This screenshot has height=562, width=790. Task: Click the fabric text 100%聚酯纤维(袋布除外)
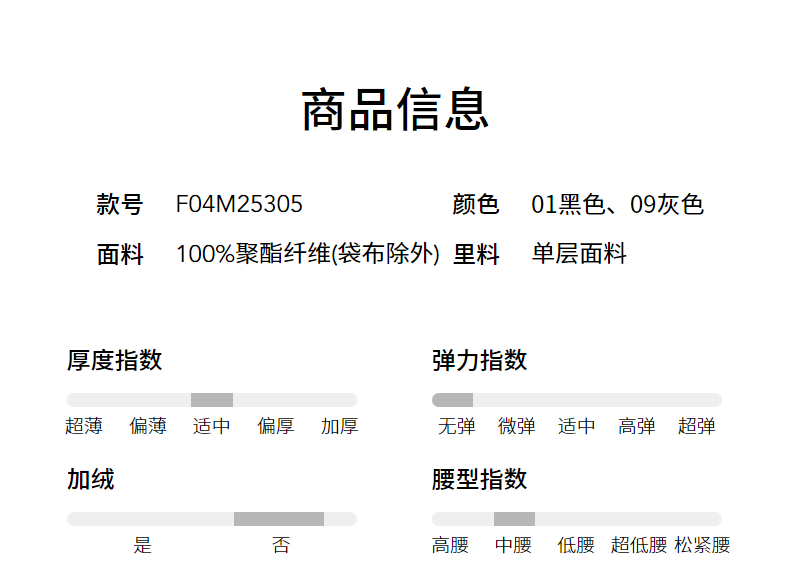(307, 254)
